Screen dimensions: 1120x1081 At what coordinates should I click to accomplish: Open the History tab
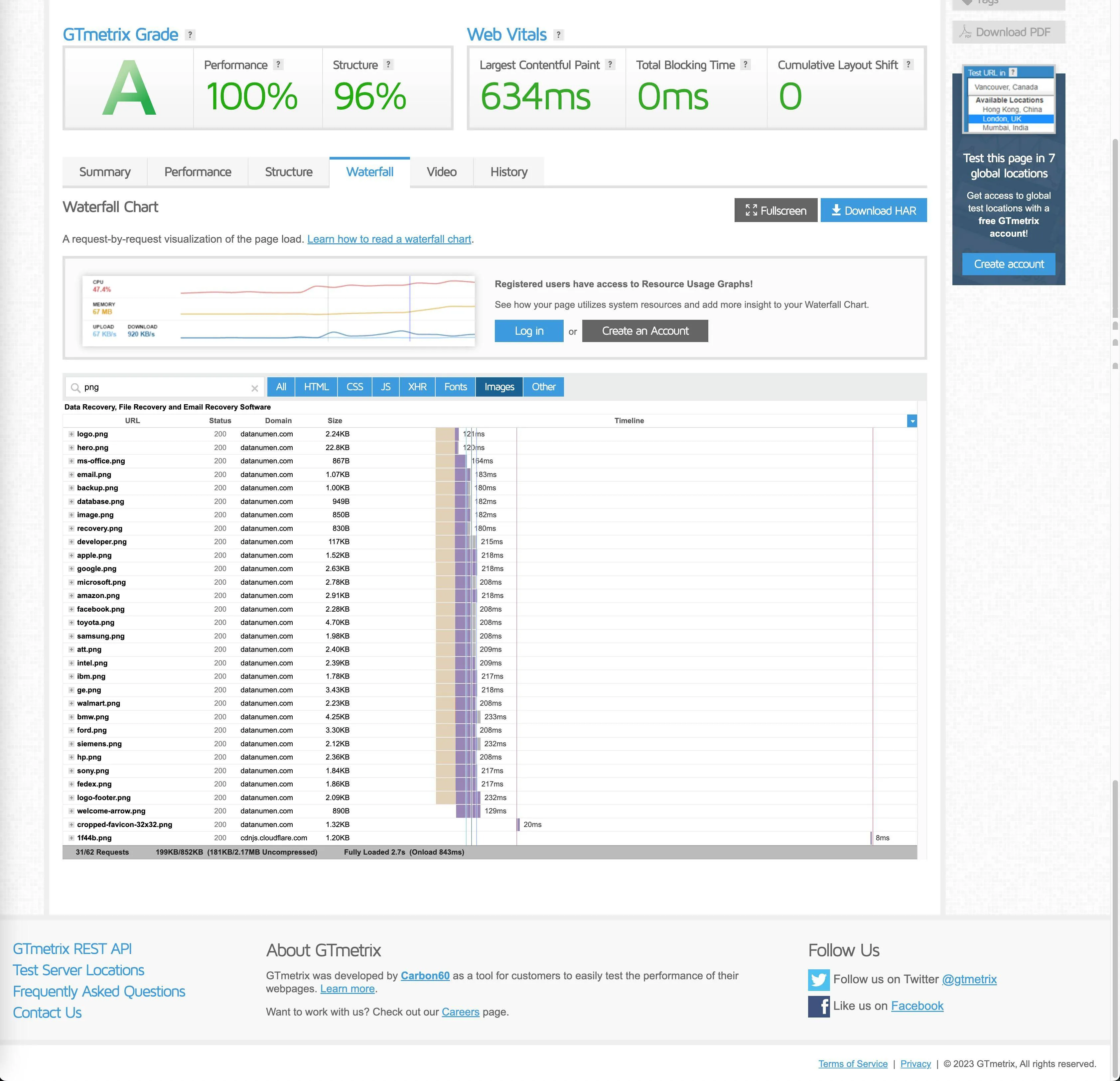click(508, 172)
